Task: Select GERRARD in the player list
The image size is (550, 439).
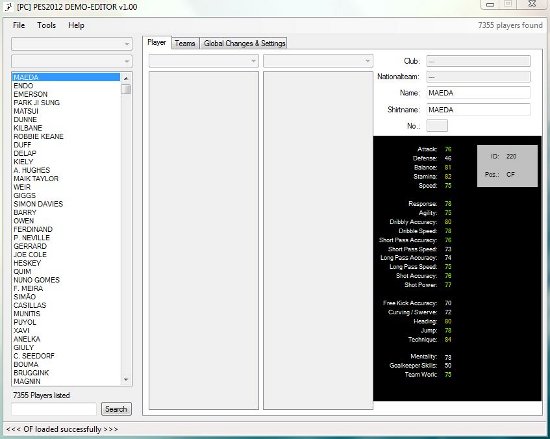Action: click(x=66, y=246)
